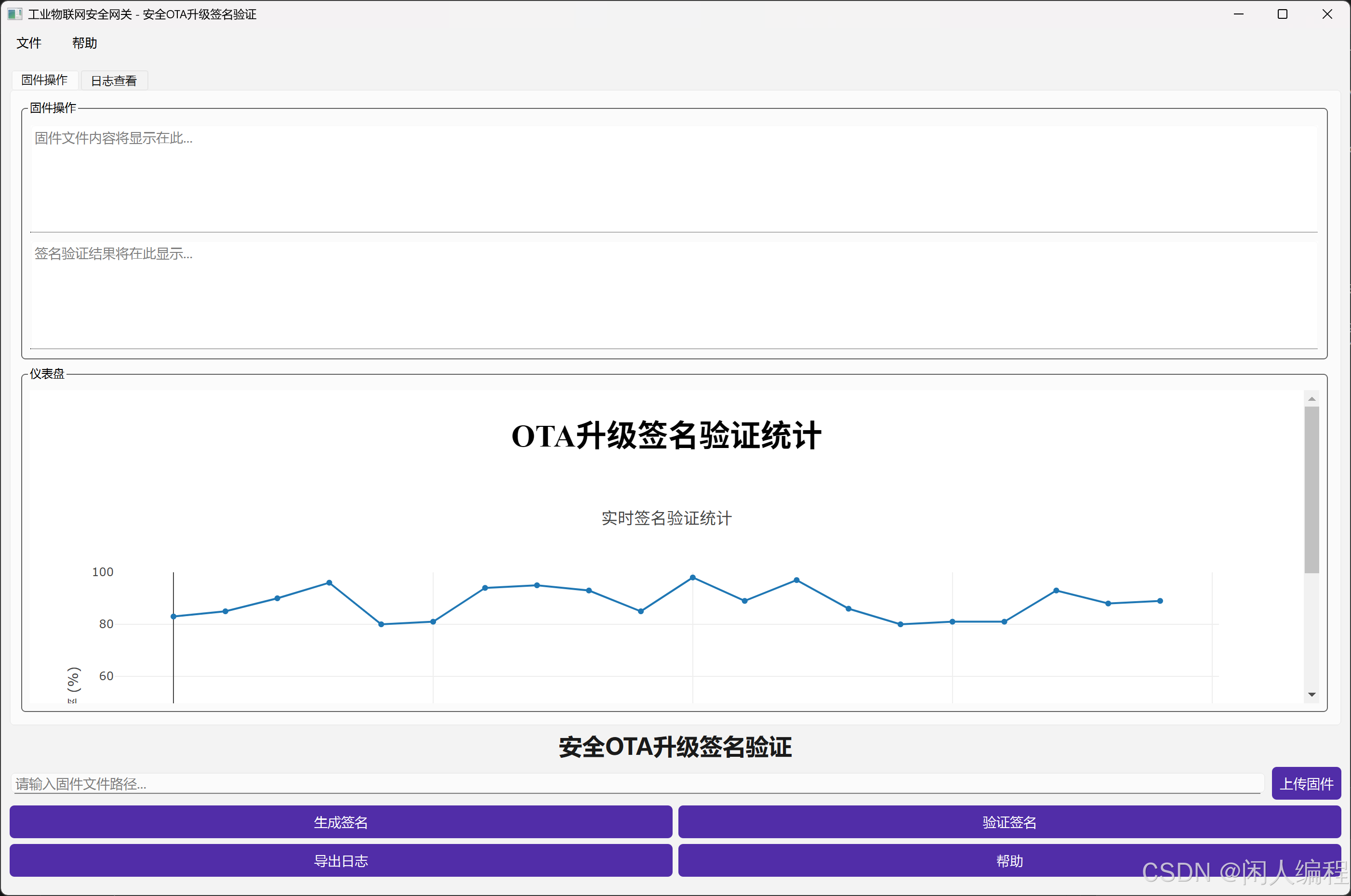This screenshot has height=896, width=1351.
Task: Open the 帮助 menu in menu bar
Action: pos(85,43)
